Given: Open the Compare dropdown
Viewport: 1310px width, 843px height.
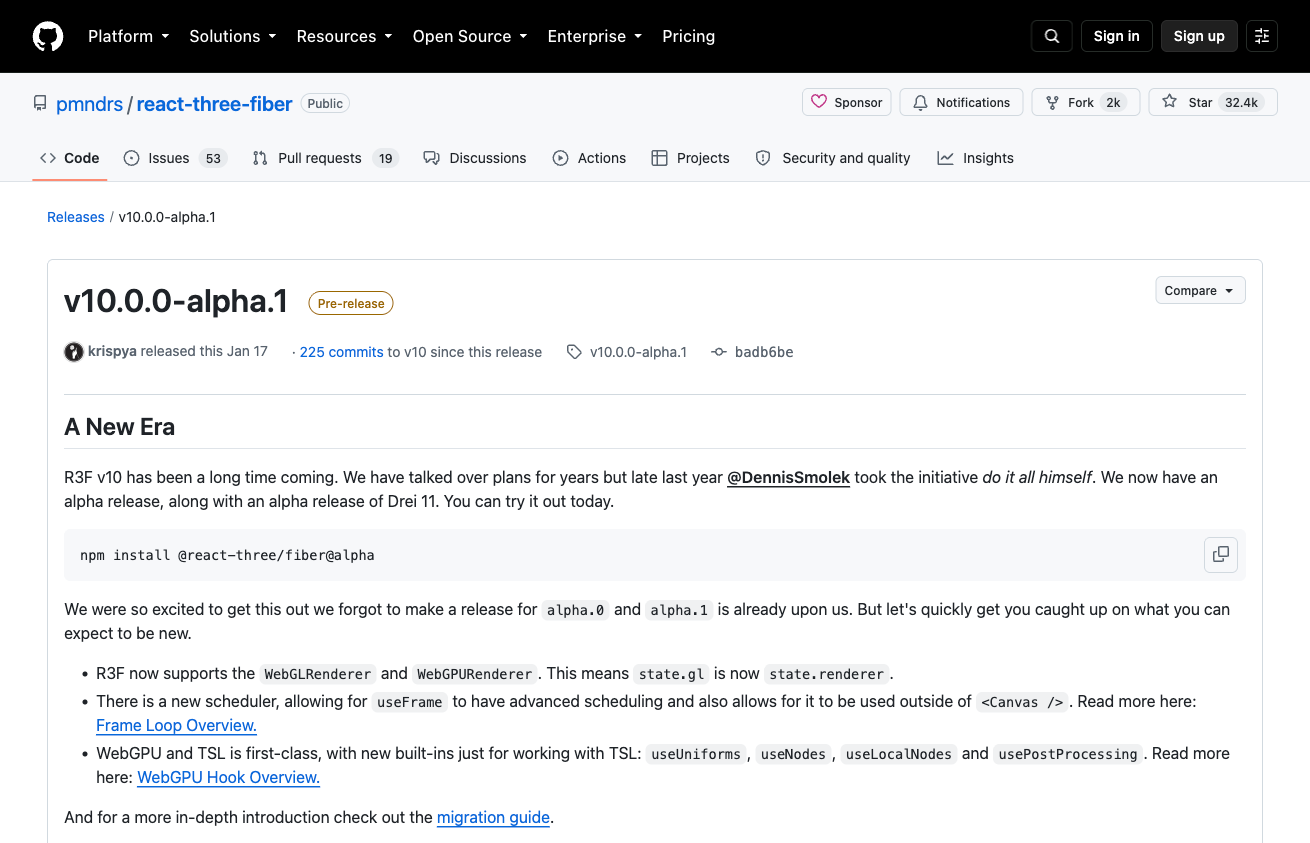Looking at the screenshot, I should point(1200,291).
